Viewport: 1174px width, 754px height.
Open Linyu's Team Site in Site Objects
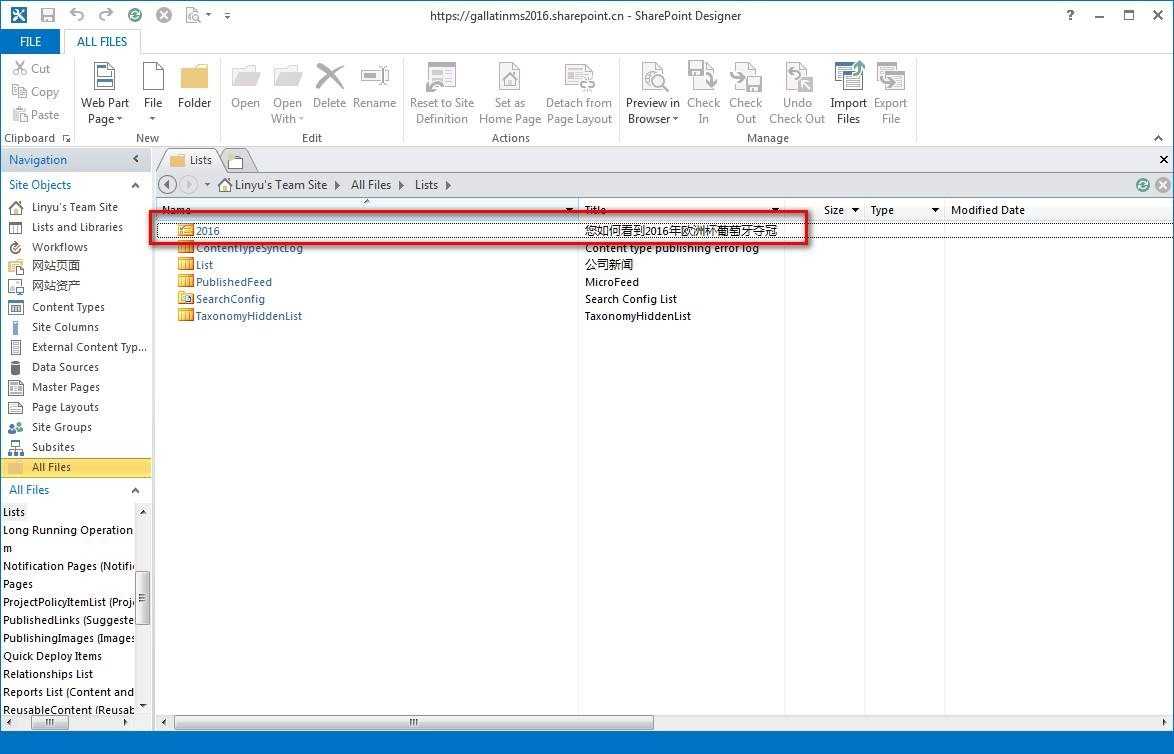75,207
